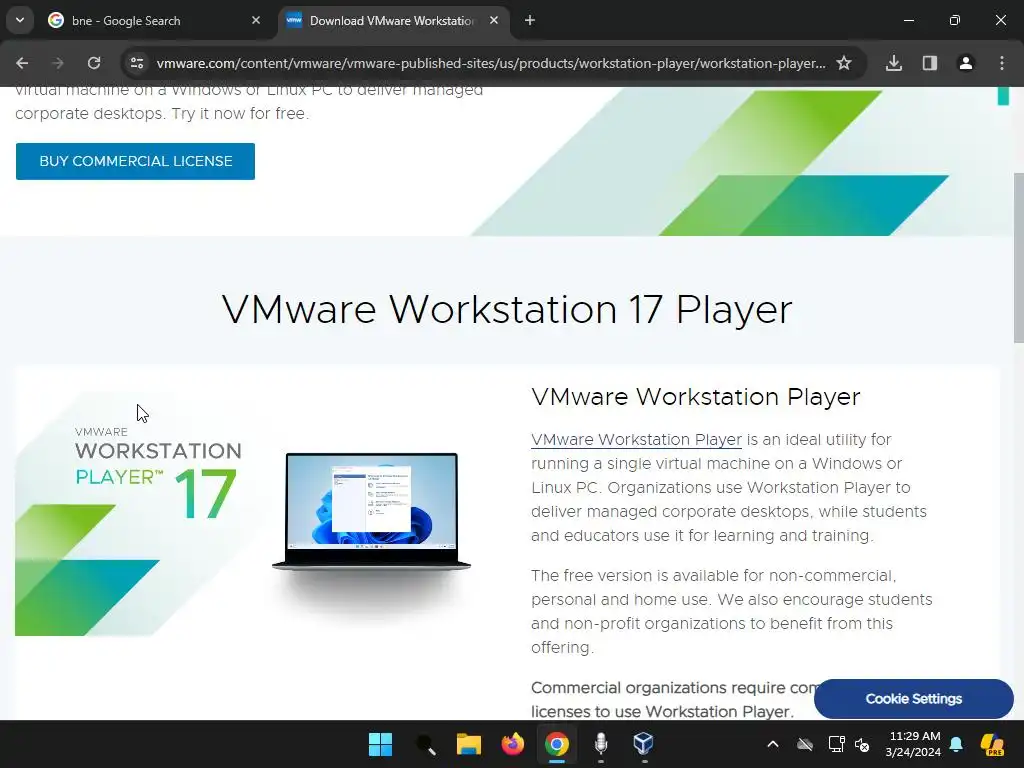The width and height of the screenshot is (1024, 768).
Task: Click BUY COMMERCIAL LICENSE button
Action: 135,161
